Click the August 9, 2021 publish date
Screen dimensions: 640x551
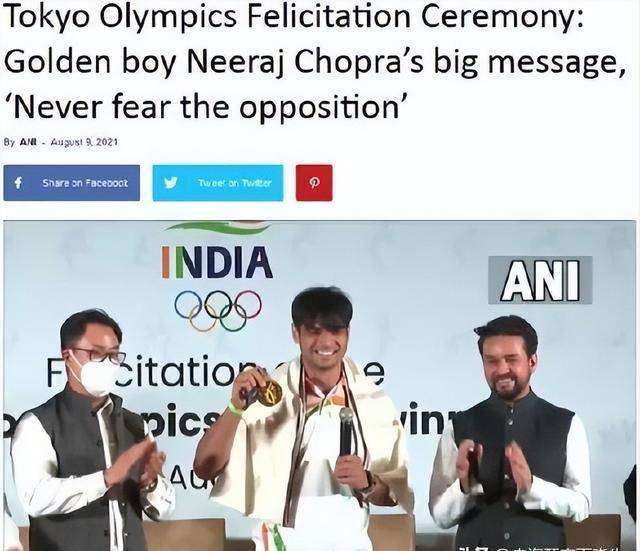click(x=84, y=142)
